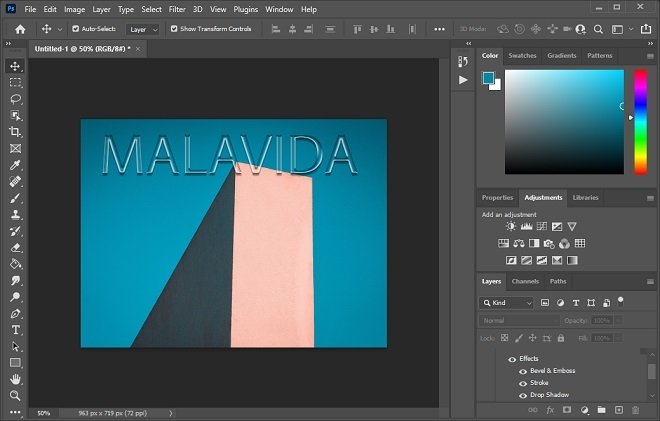Screen dimensions: 660x421
Task: Open the Color panel options menu
Action: 650,56
